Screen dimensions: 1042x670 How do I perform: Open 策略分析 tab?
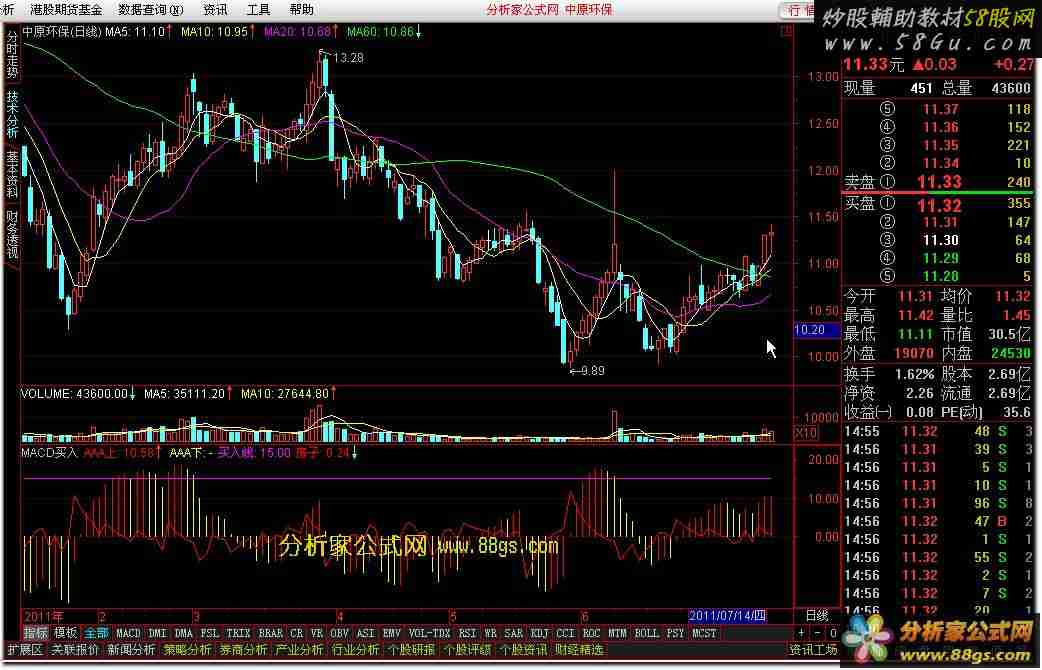click(x=188, y=649)
